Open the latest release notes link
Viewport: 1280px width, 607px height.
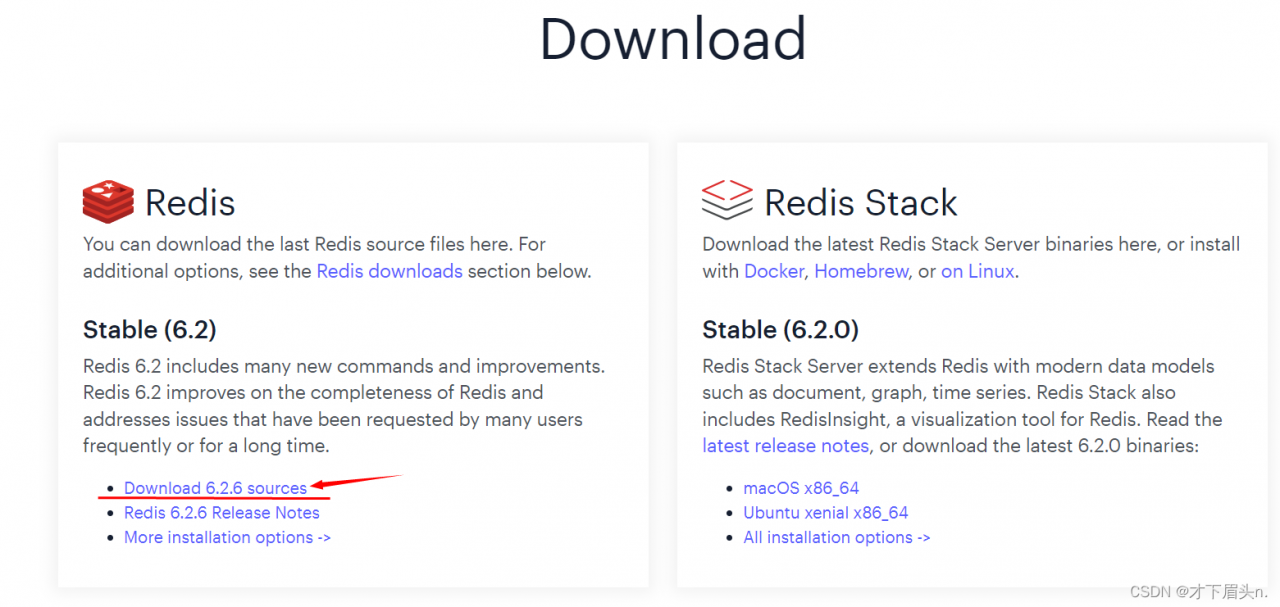click(786, 446)
